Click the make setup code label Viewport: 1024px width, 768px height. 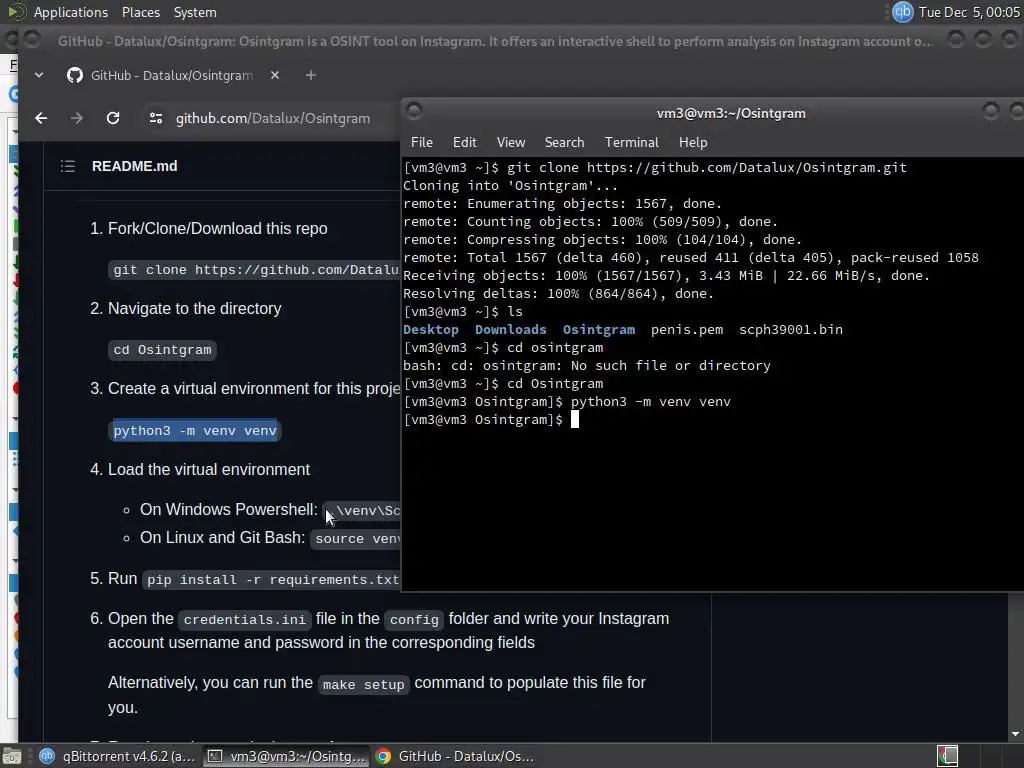(x=364, y=684)
